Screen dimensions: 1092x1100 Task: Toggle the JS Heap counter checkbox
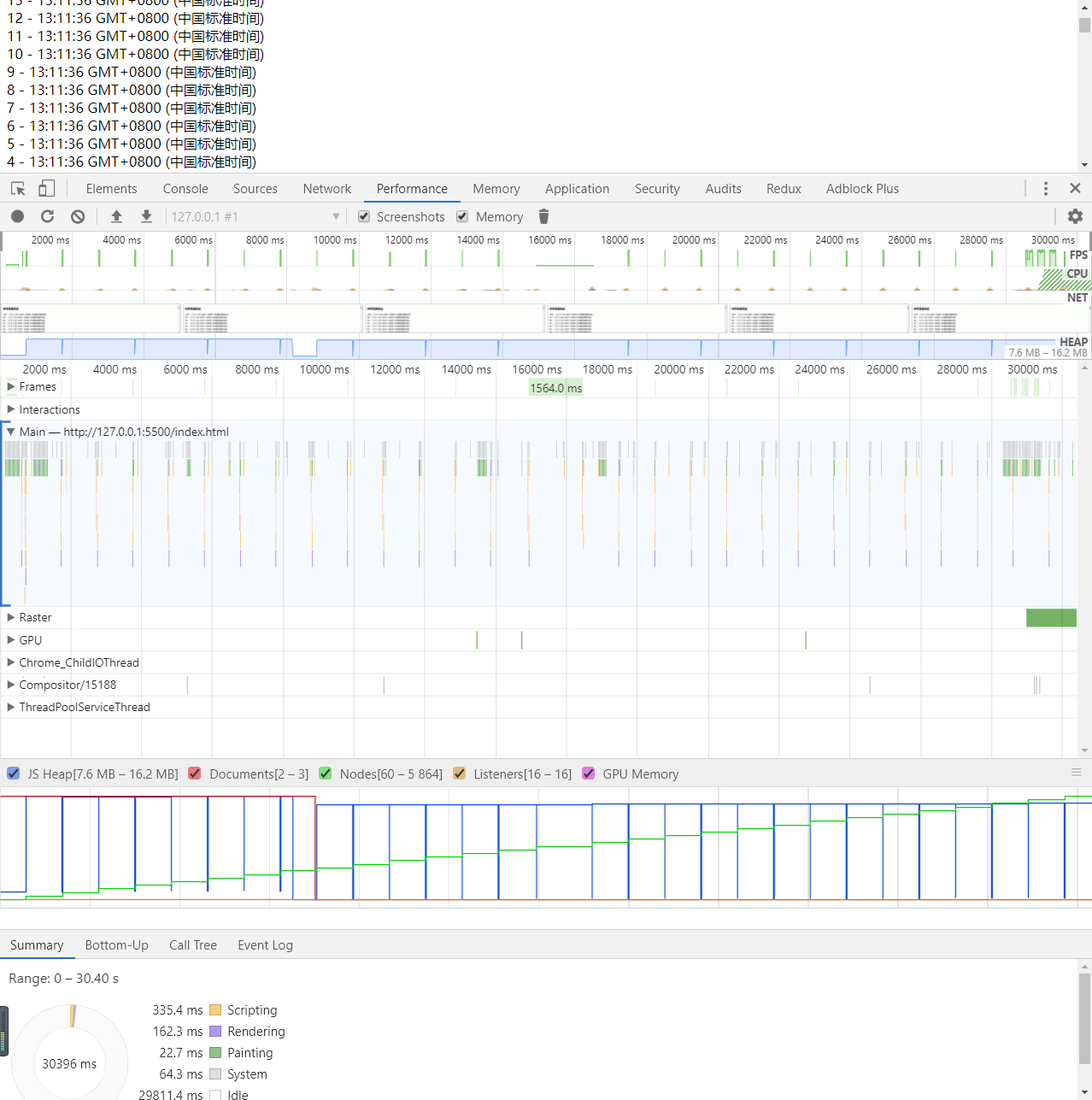[14, 774]
